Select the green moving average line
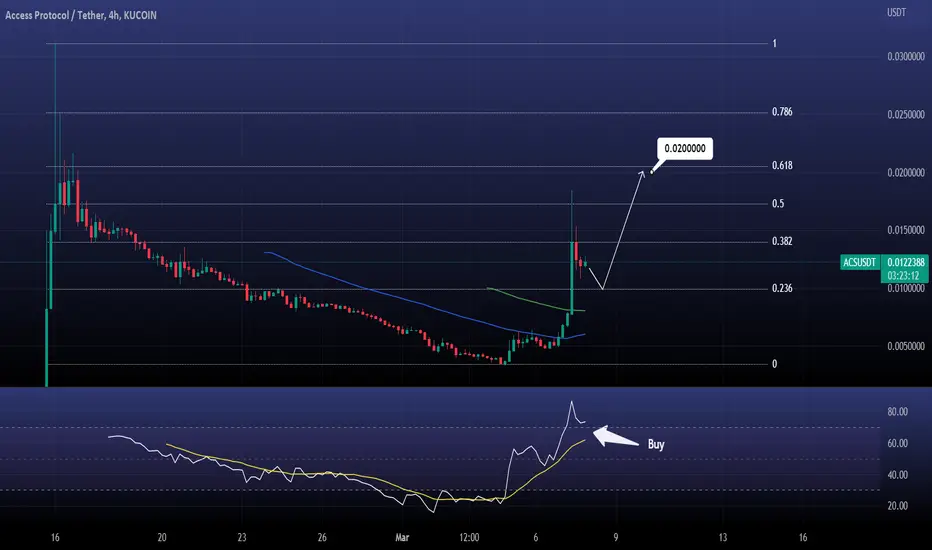 pyautogui.click(x=535, y=301)
